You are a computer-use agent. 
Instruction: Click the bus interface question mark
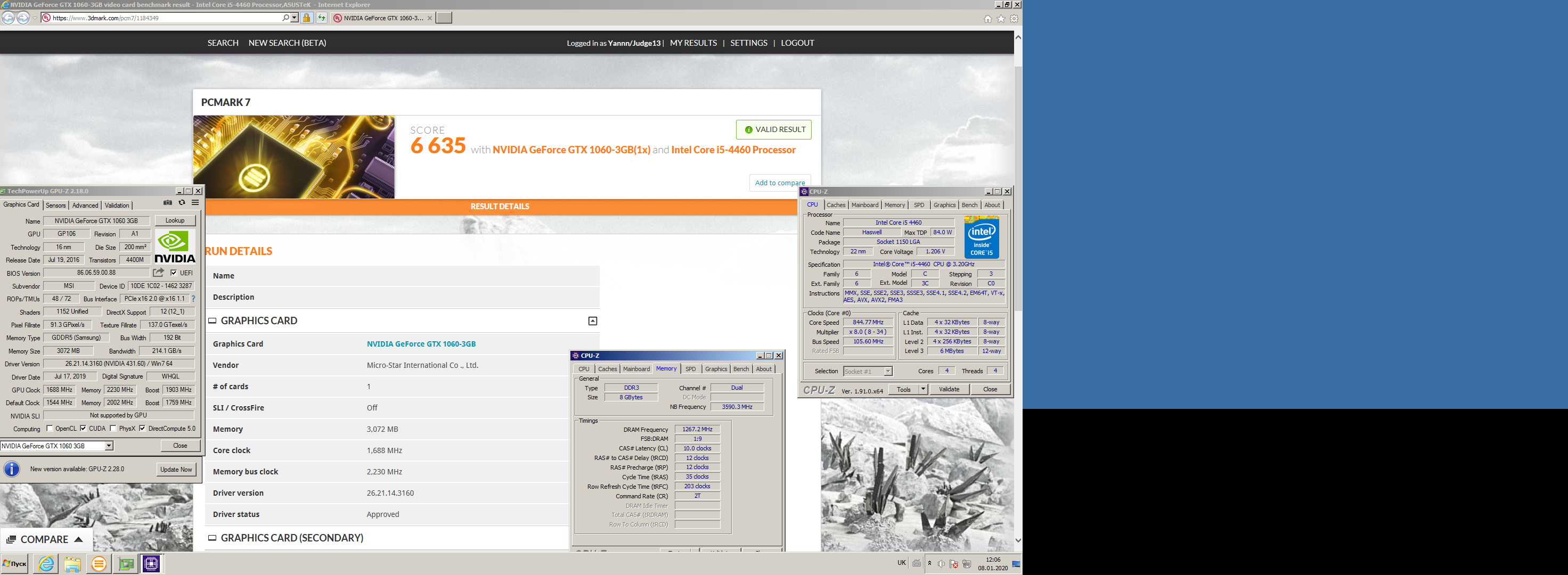click(193, 299)
